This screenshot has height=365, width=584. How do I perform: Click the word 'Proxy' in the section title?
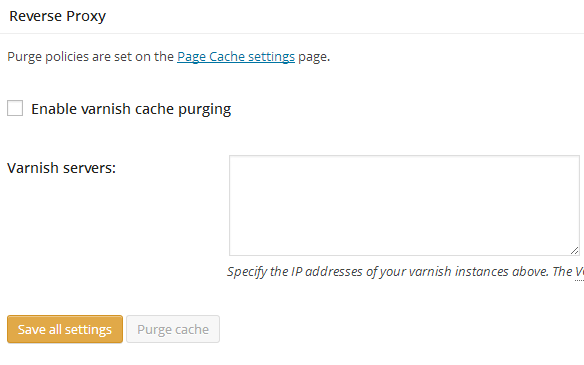pyautogui.click(x=86, y=16)
